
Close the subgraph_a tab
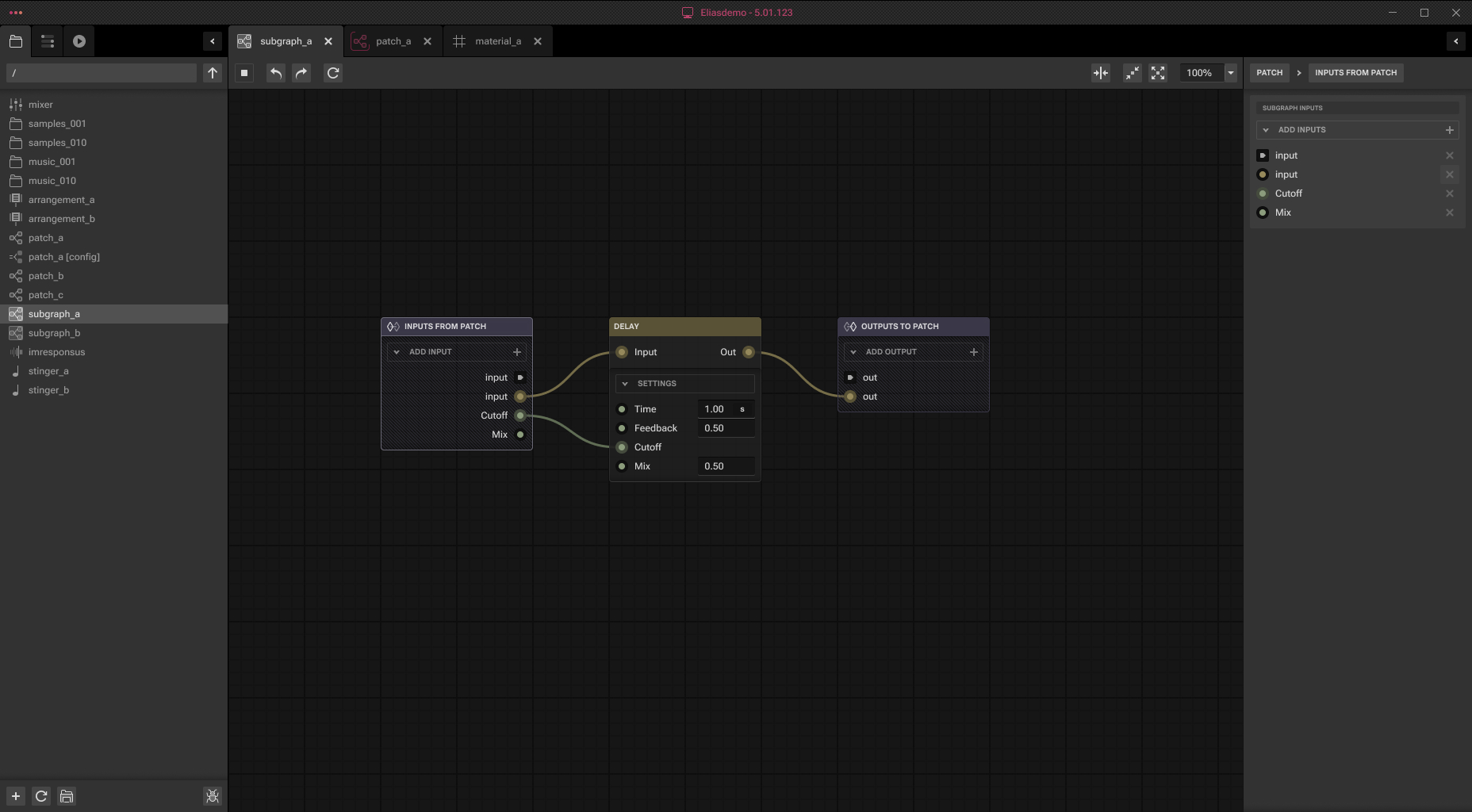[328, 41]
